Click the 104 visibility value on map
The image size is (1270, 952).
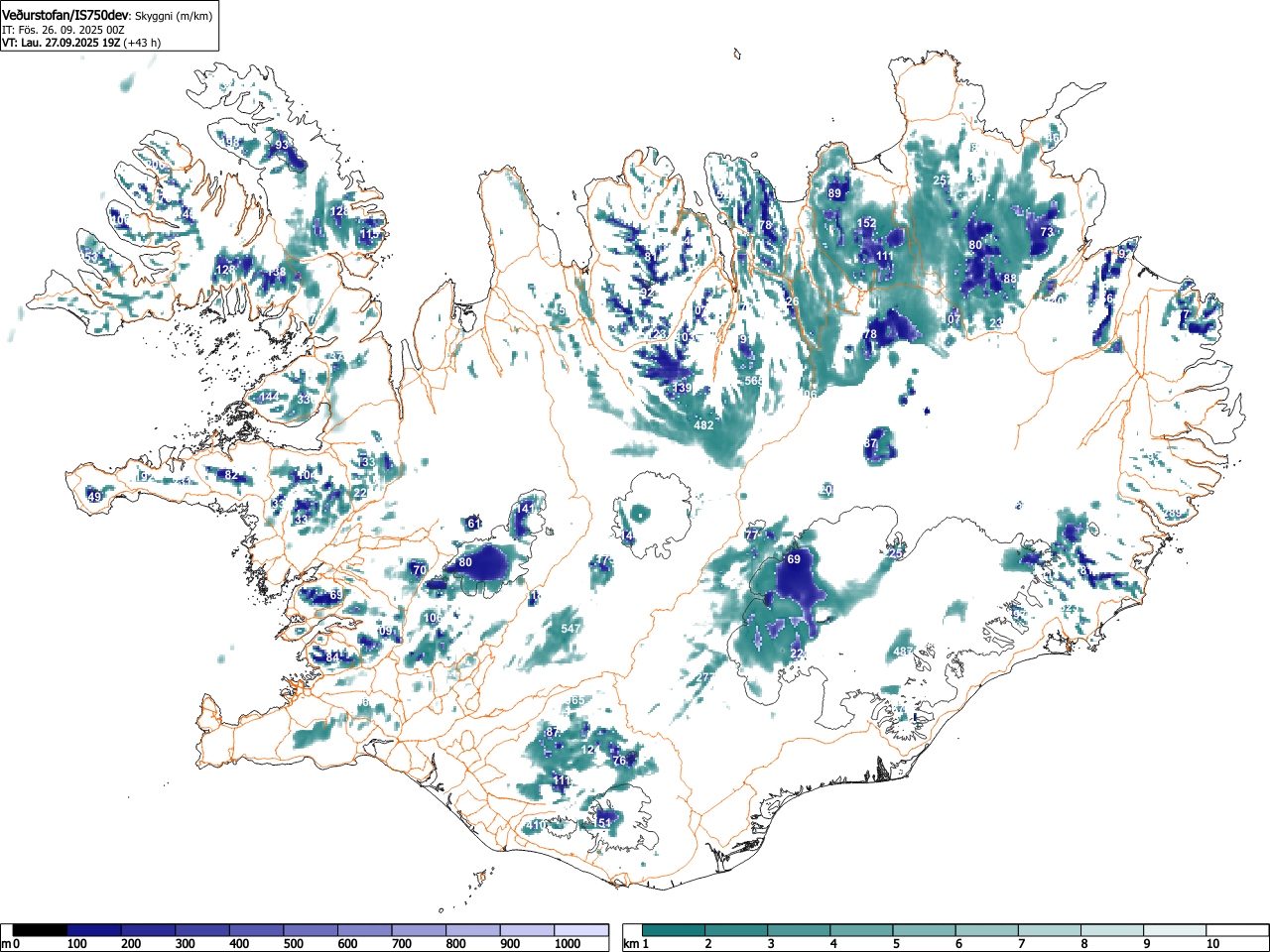point(307,476)
